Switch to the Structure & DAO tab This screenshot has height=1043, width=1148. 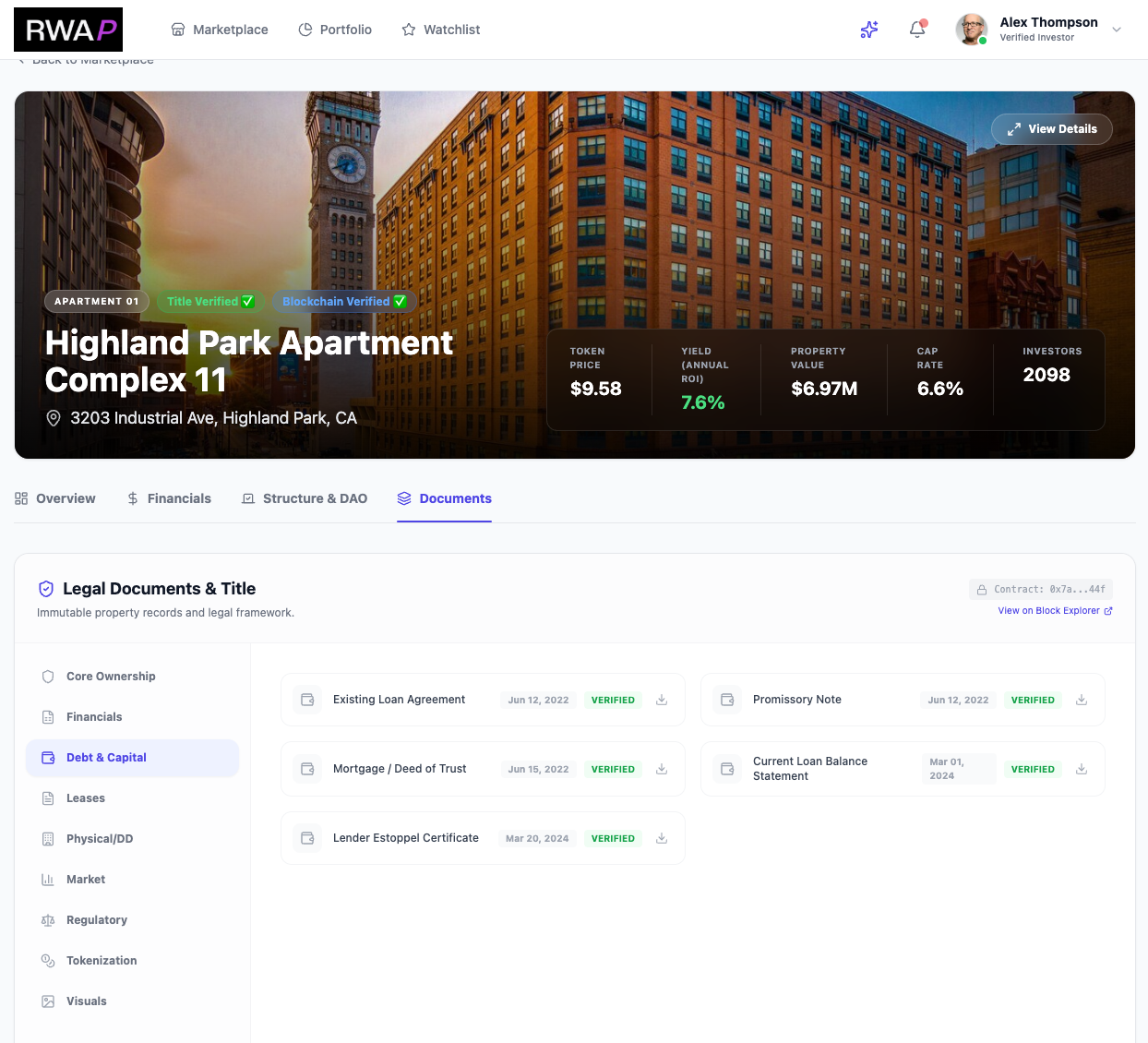305,498
